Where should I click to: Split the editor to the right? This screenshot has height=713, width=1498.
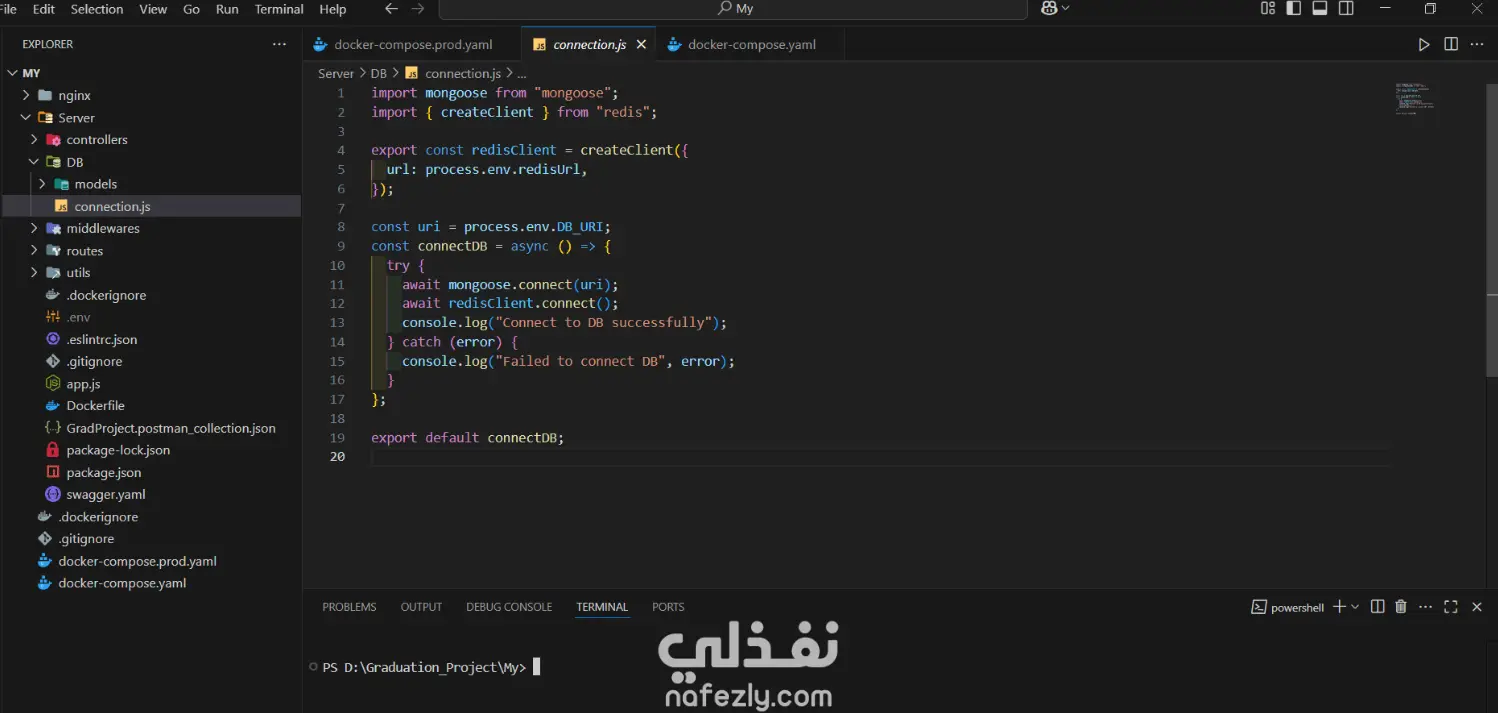pyautogui.click(x=1451, y=44)
